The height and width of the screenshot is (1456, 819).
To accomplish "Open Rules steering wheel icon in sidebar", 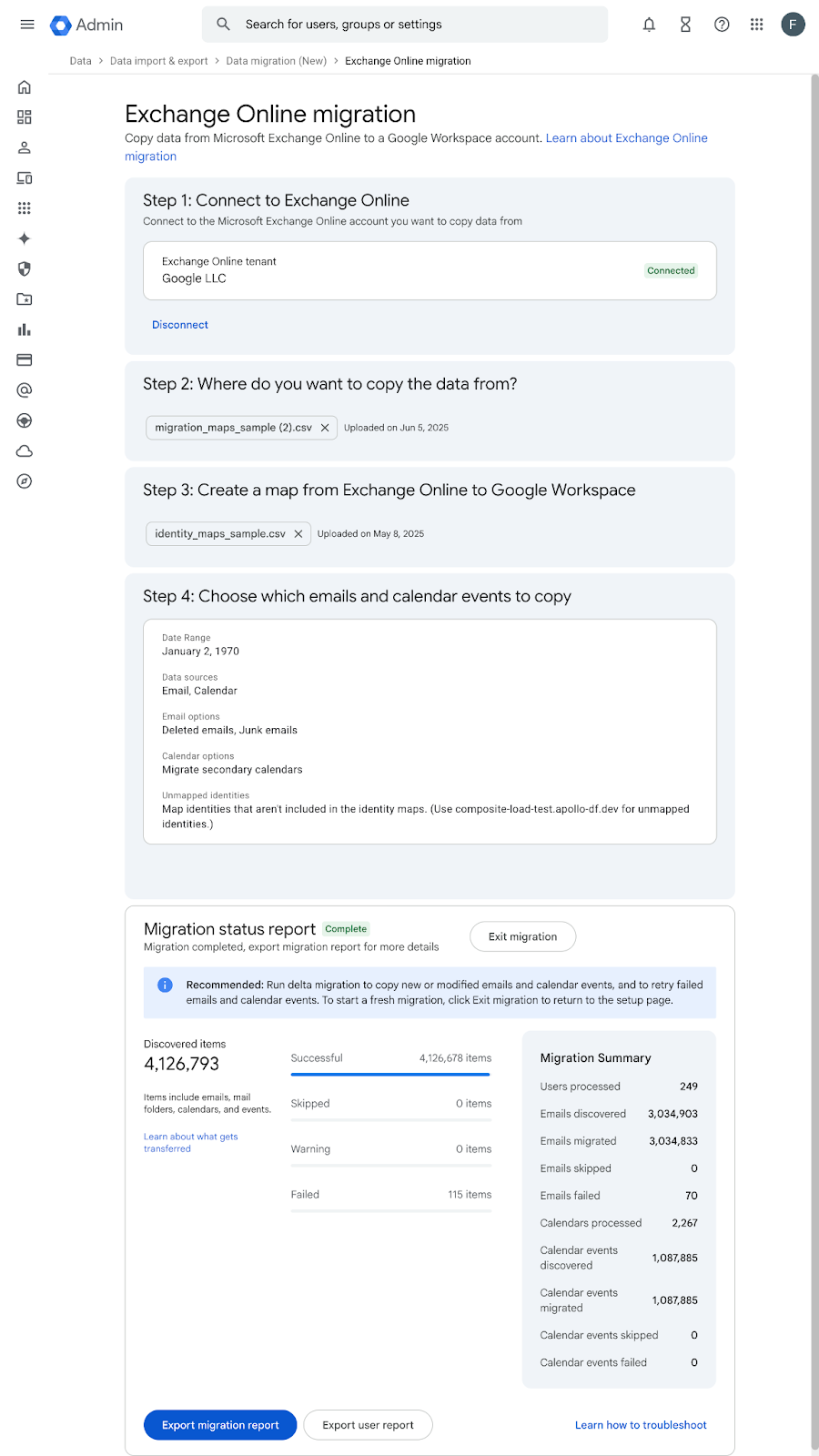I will 25,420.
